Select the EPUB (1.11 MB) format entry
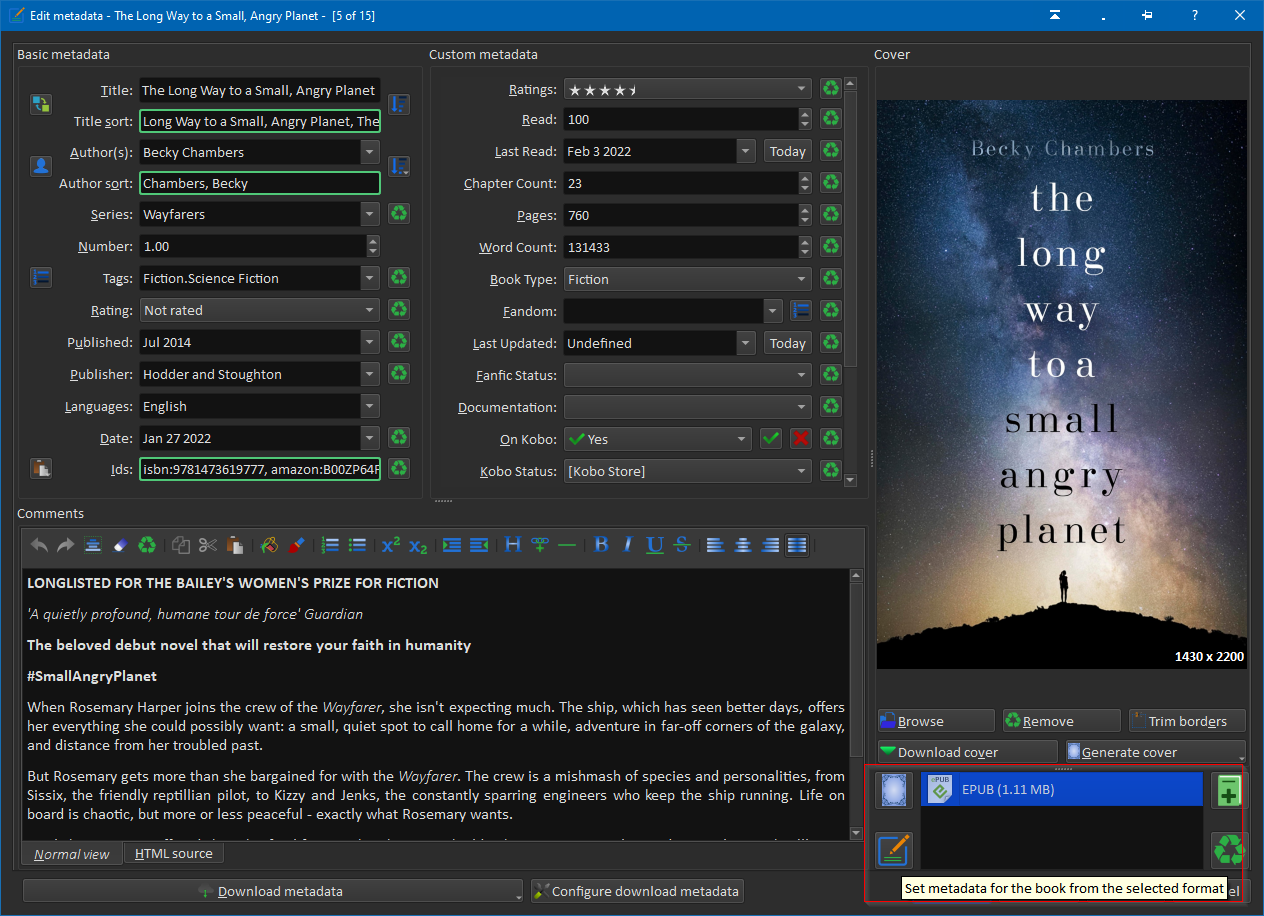 pyautogui.click(x=1060, y=789)
